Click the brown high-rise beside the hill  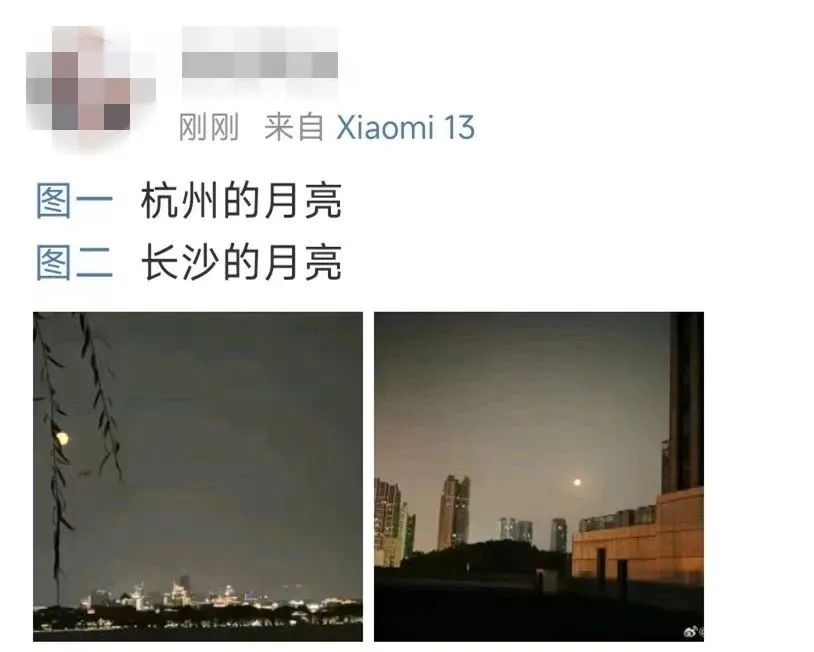tap(454, 511)
